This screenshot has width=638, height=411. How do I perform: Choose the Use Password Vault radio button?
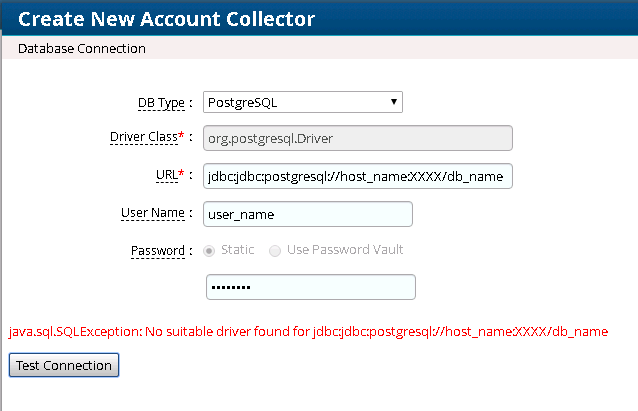tap(275, 250)
